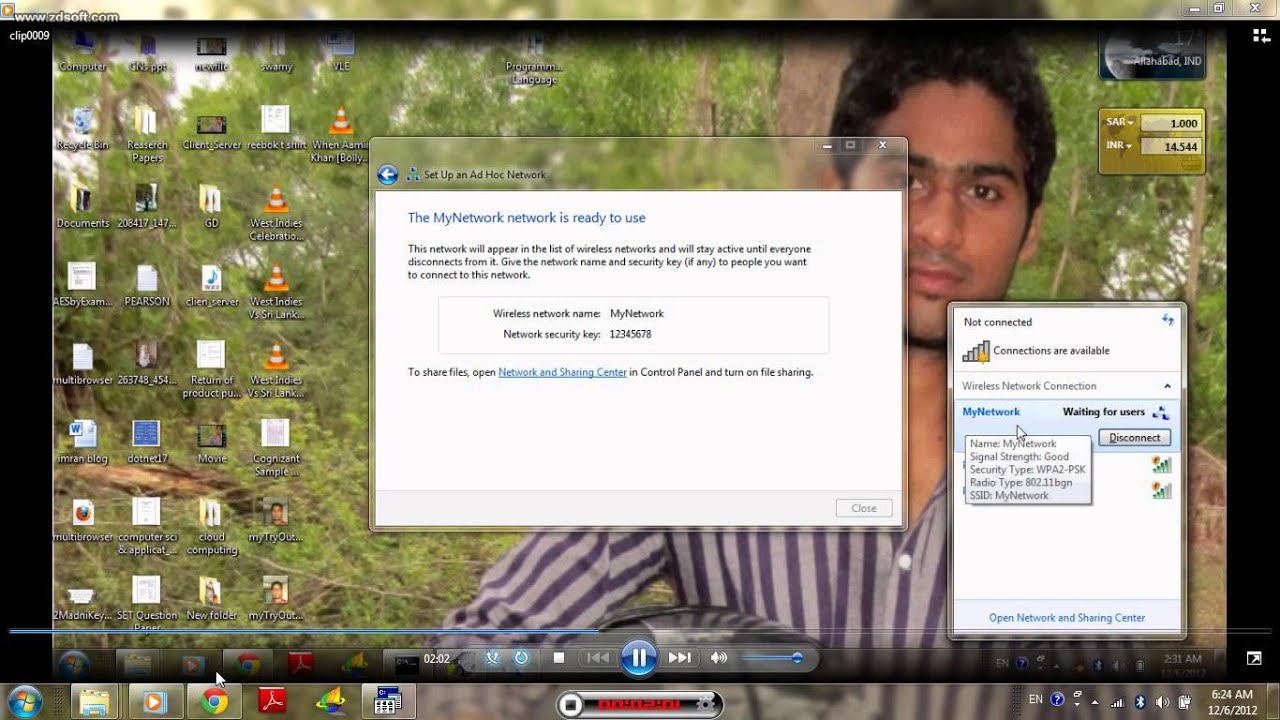Exit full-screen mode via the bottom-right arrow icon
Image resolution: width=1280 pixels, height=720 pixels.
pos(1254,658)
